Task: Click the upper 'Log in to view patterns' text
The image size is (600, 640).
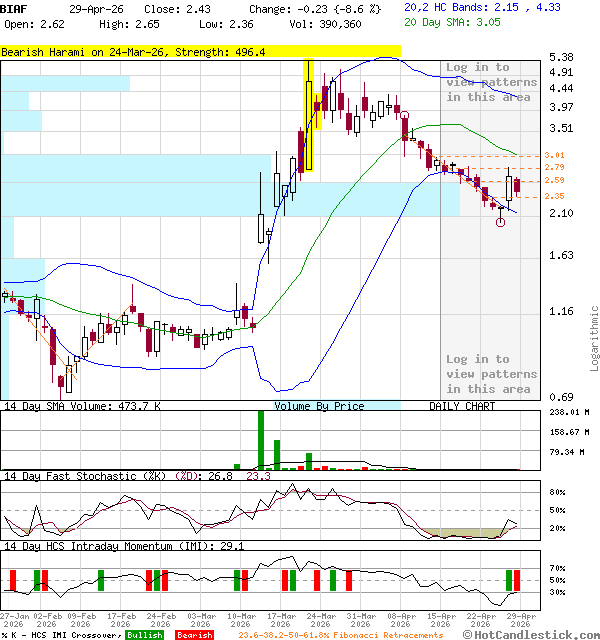Action: coord(490,83)
